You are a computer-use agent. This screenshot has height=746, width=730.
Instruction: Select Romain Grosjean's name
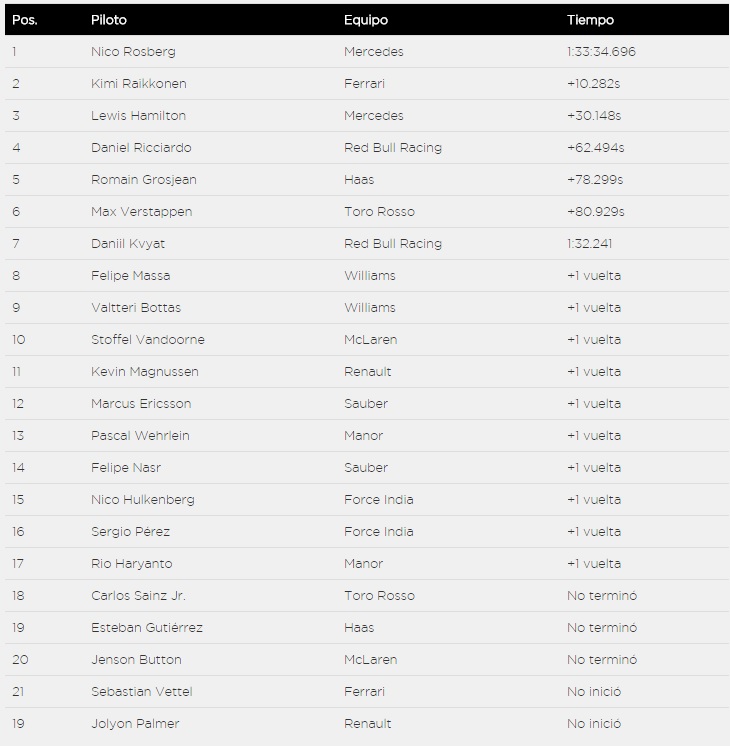point(143,180)
